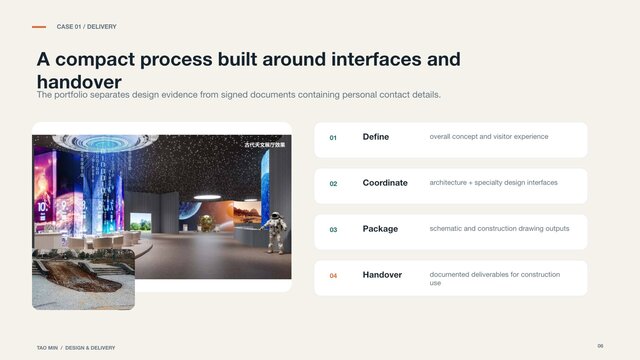The height and width of the screenshot is (360, 640).
Task: Click the 'CASE 01 / DELIVERY' header label
Action: tap(87, 27)
